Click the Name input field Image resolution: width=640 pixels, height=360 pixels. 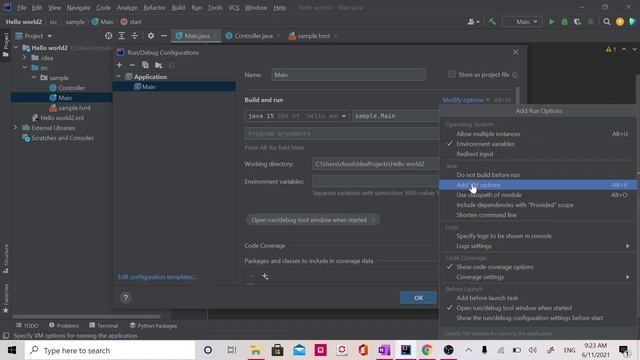click(348, 75)
